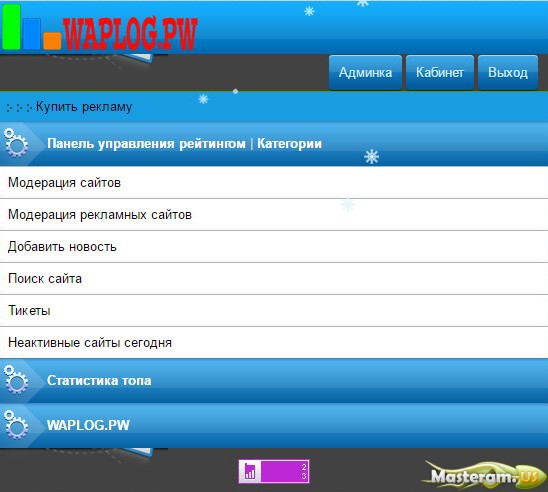548x492 pixels.
Task: Expand the Статистика топа section
Action: pyautogui.click(x=274, y=381)
